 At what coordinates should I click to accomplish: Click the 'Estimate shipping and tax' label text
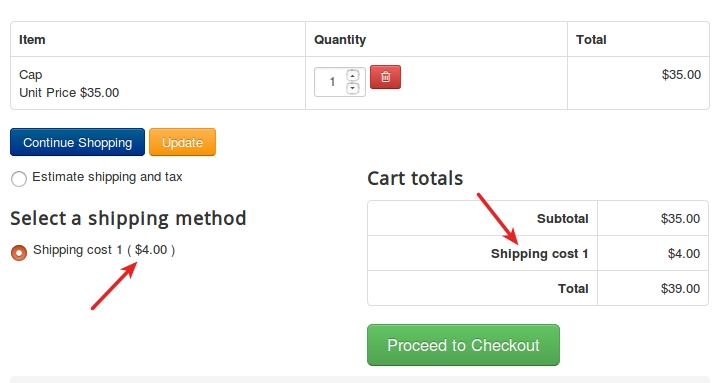[x=107, y=177]
